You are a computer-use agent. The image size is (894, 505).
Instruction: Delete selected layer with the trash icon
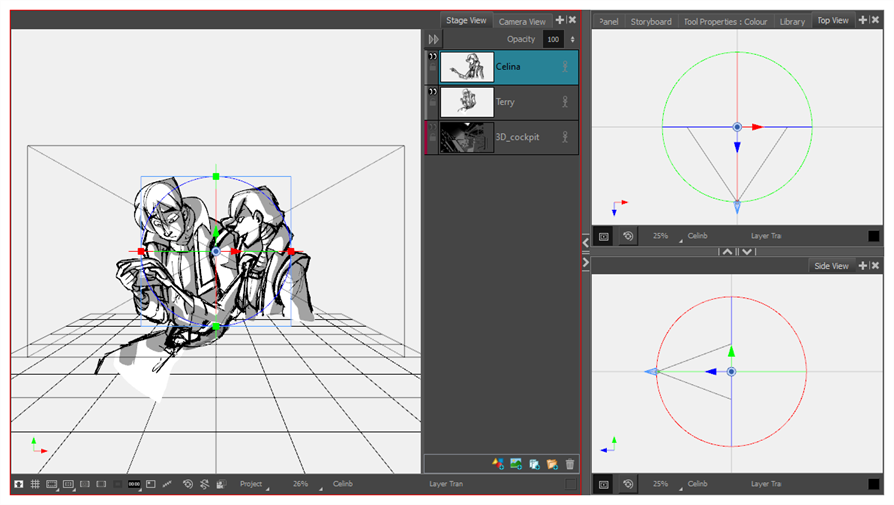(570, 463)
